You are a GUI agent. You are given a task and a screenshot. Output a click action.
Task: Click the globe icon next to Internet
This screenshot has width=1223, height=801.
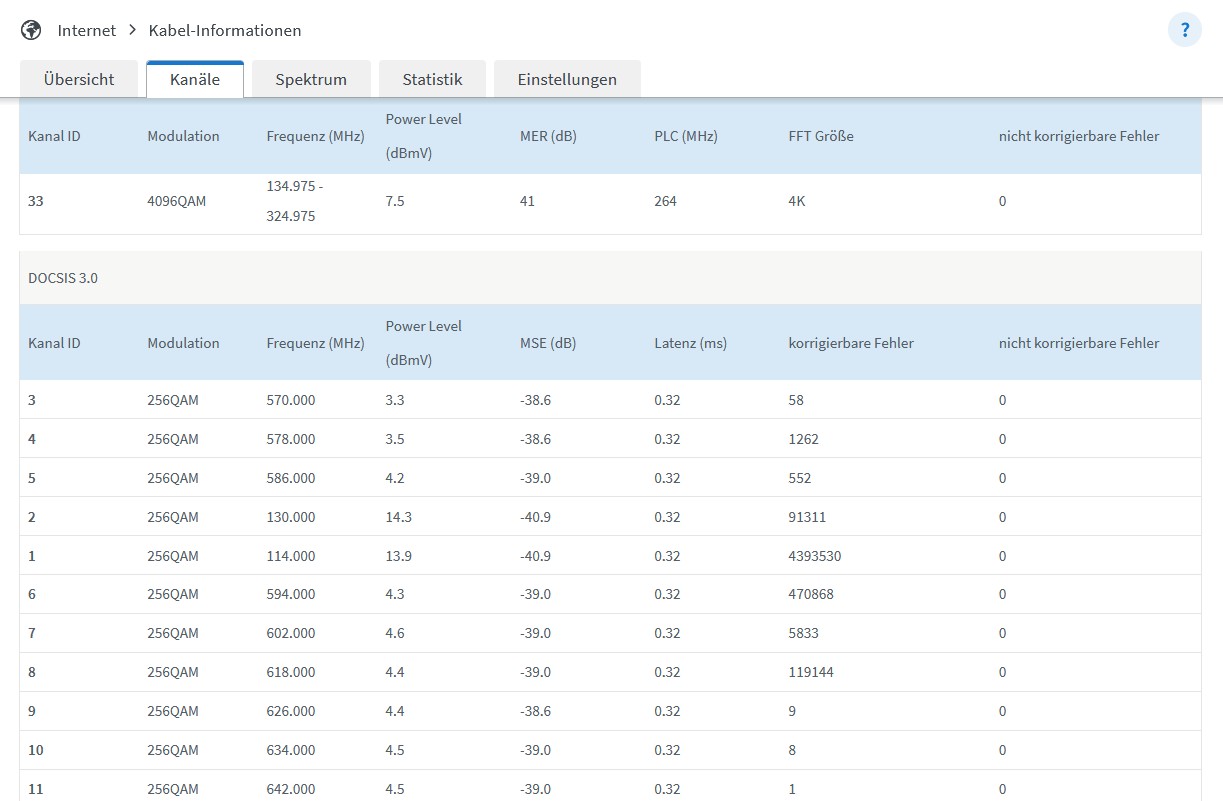pyautogui.click(x=31, y=30)
